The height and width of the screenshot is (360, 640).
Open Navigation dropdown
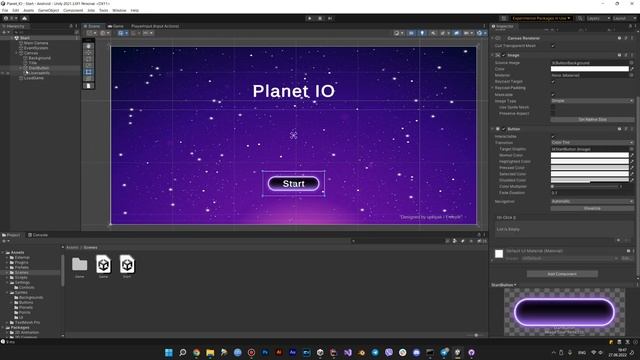(592, 202)
